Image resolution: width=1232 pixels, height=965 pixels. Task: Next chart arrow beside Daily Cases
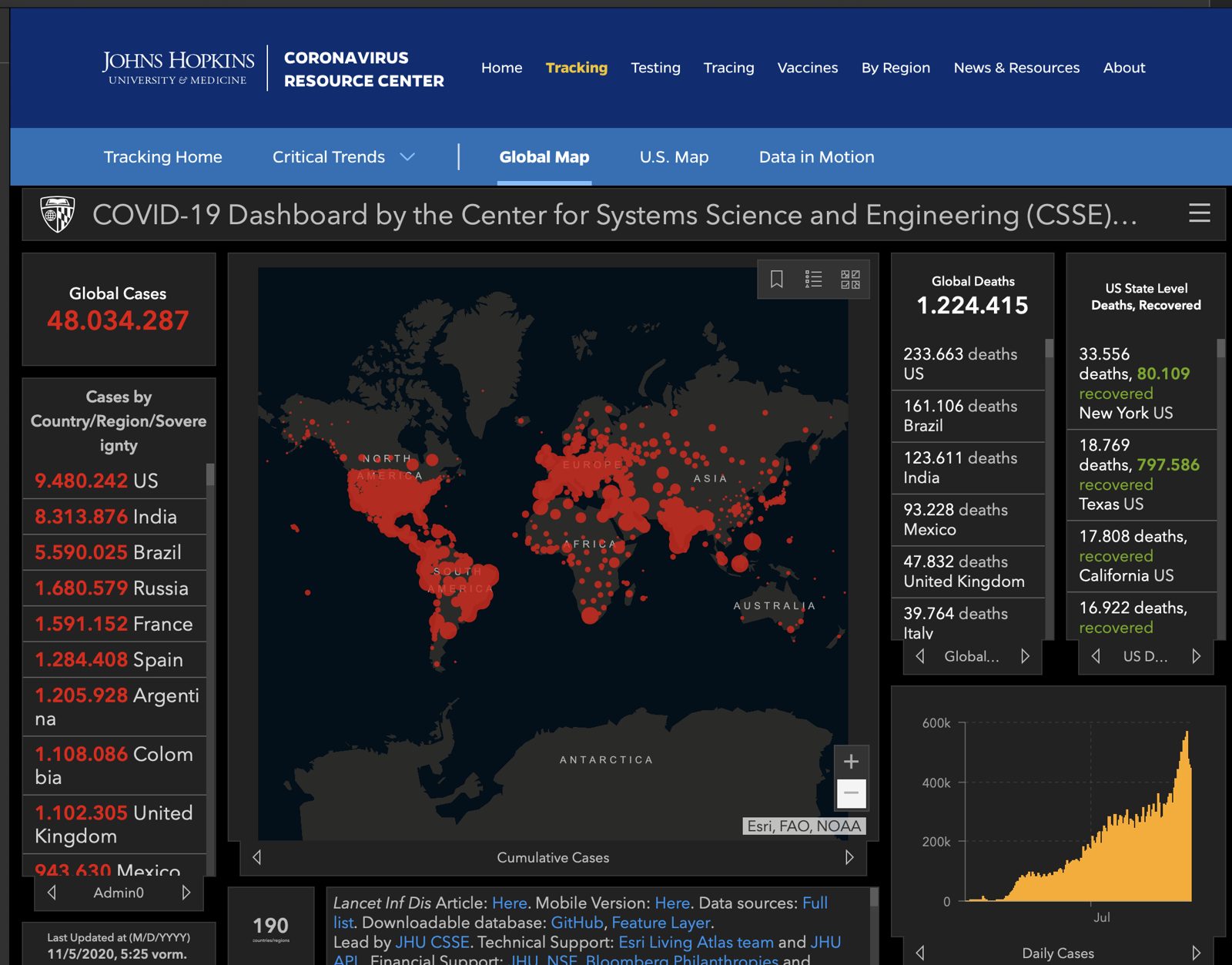click(1196, 953)
